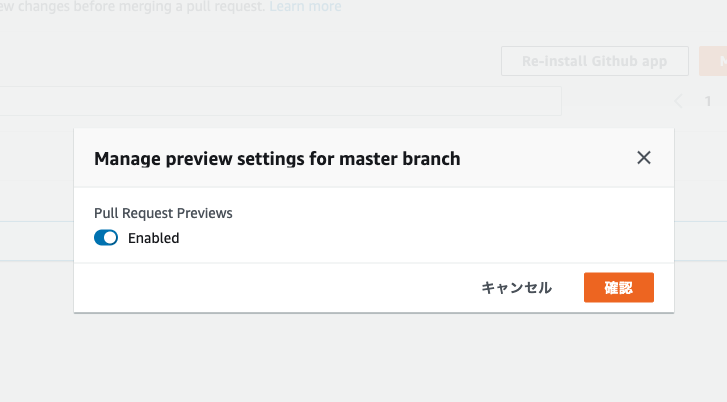
Task: Click the Pull Request Previews label
Action: (x=163, y=213)
